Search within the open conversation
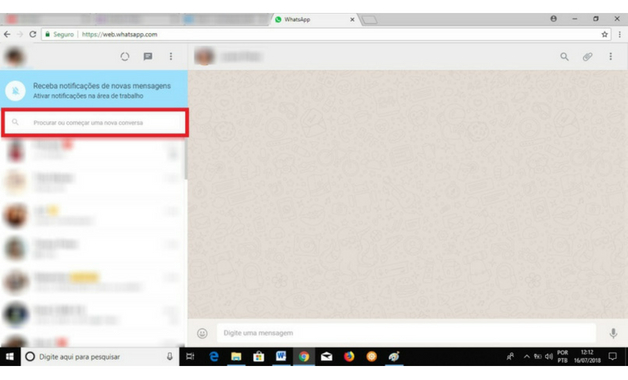The height and width of the screenshot is (380, 628). [564, 57]
